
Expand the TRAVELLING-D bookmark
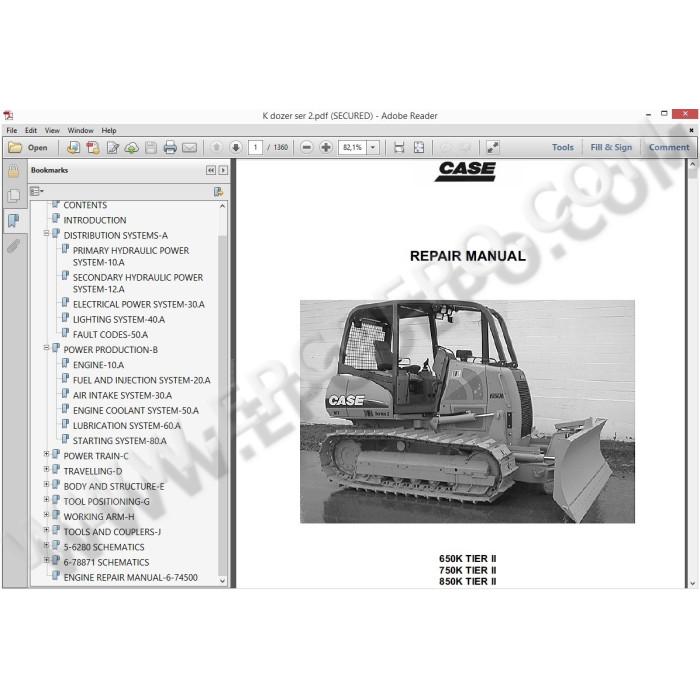point(46,469)
